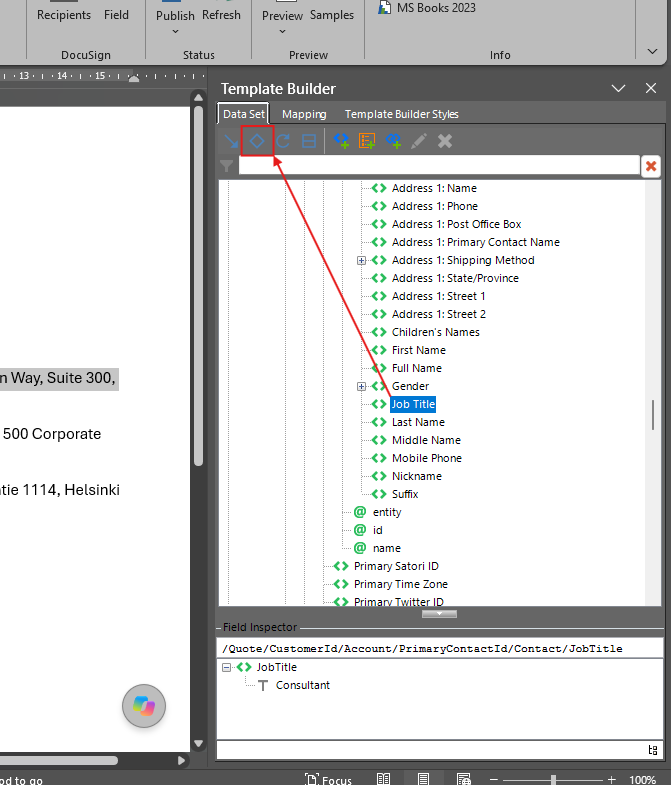
Task: Select the Job Title tree item
Action: click(x=413, y=404)
